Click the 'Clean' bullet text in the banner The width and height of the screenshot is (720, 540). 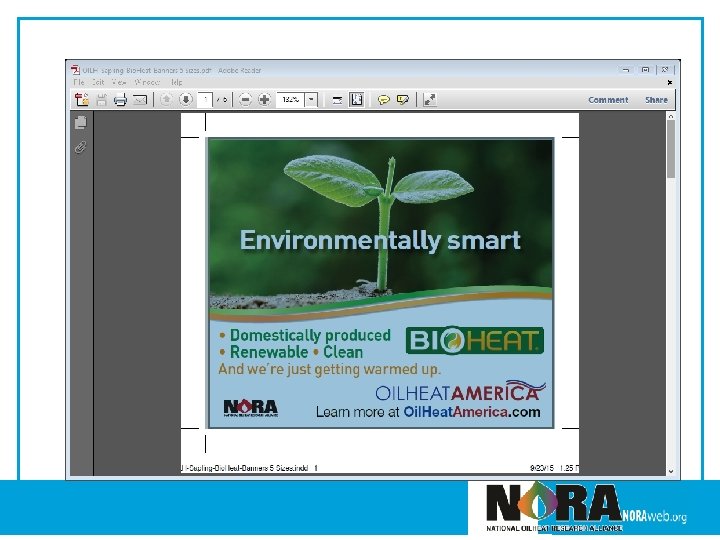click(343, 352)
